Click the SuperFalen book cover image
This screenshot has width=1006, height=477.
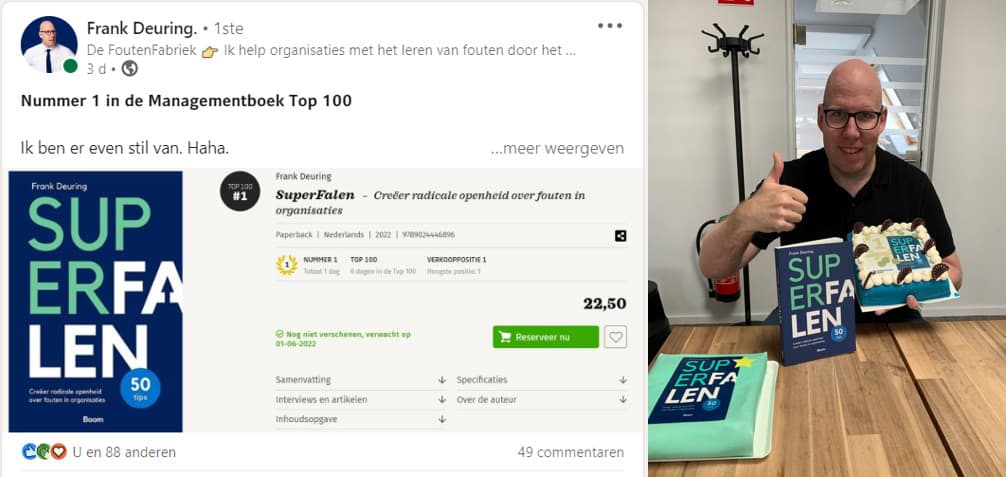pyautogui.click(x=96, y=301)
